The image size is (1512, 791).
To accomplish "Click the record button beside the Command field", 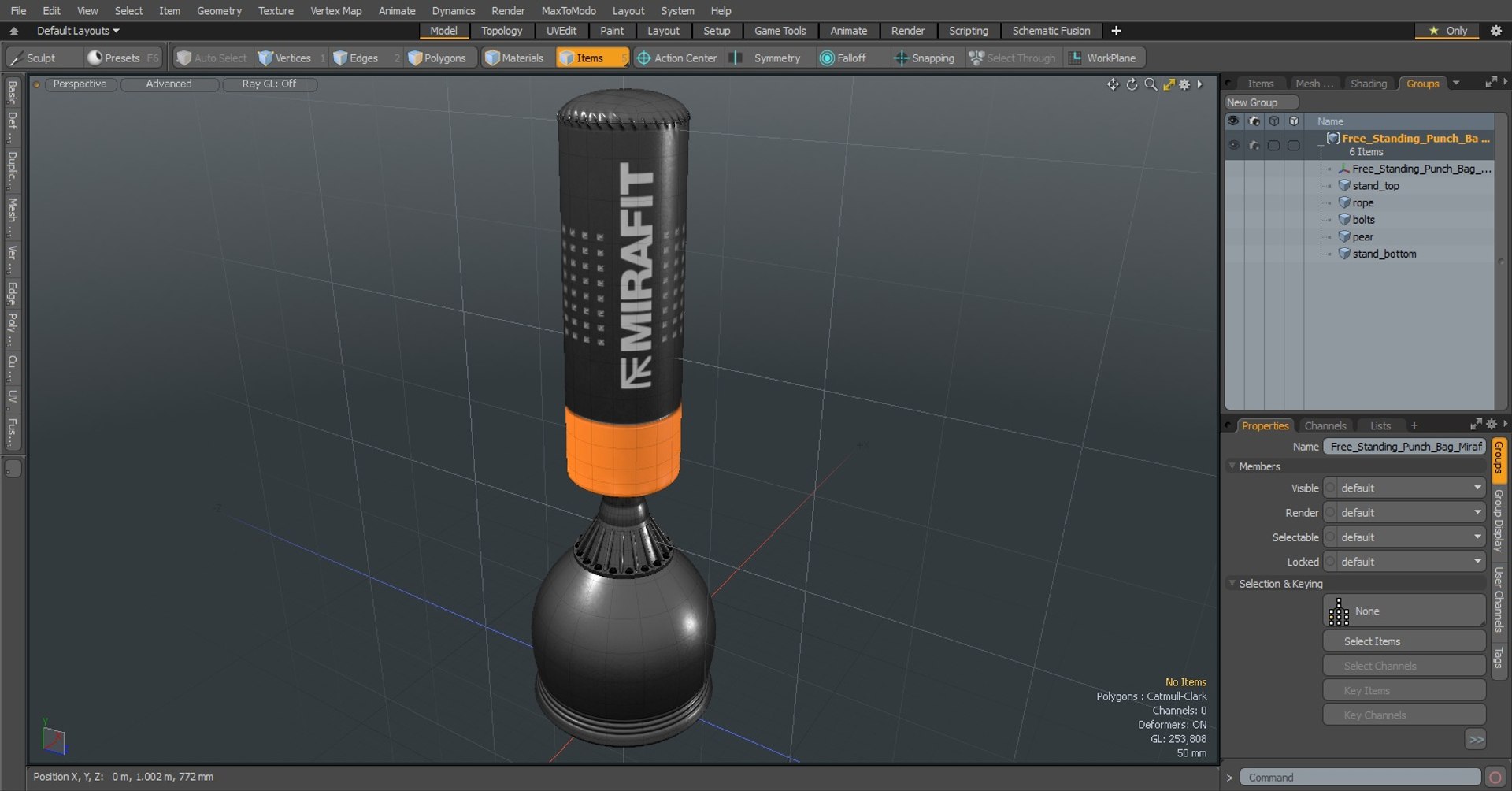I will click(x=1495, y=778).
